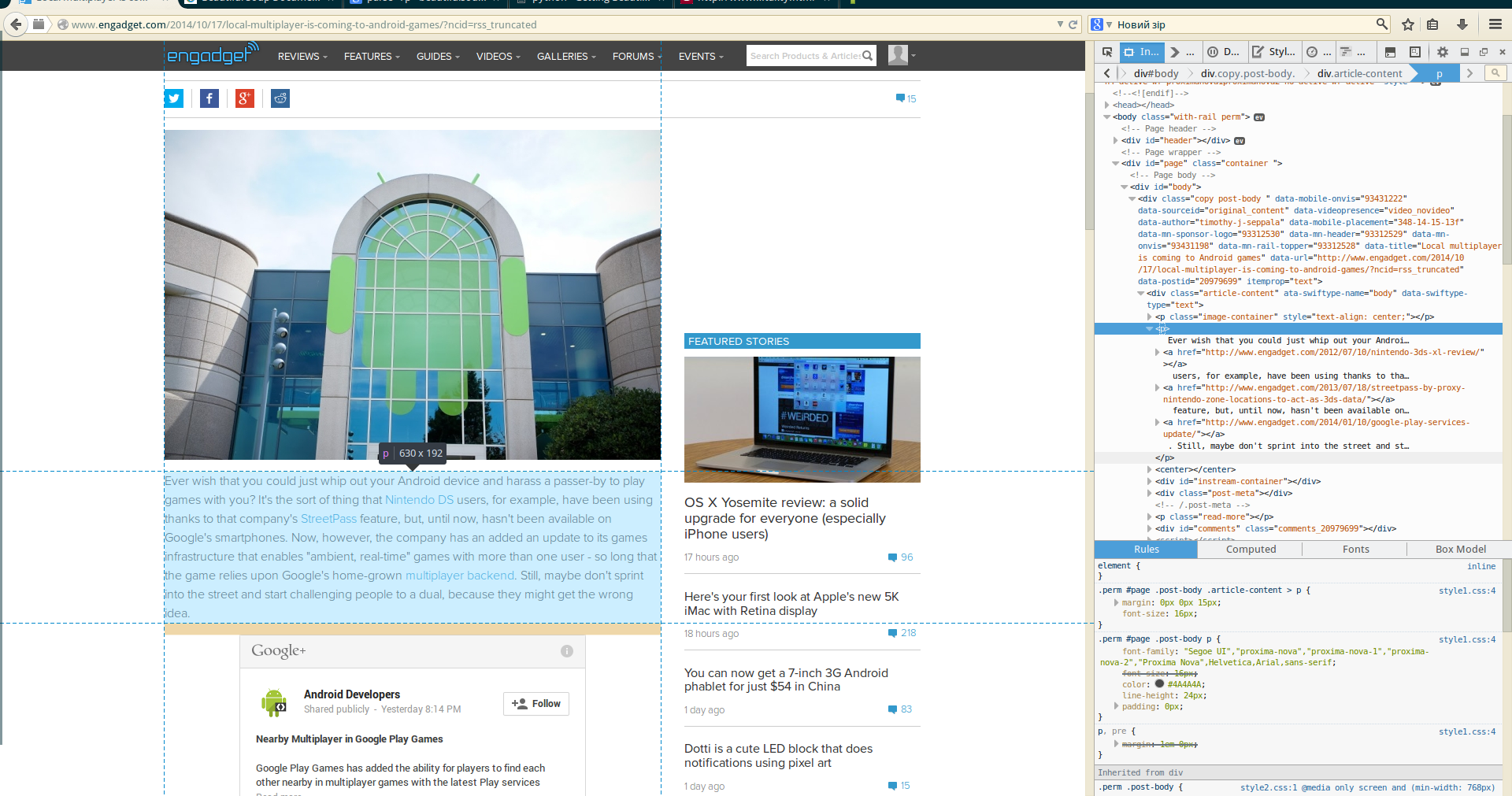Click the Engadget logo

(x=213, y=54)
